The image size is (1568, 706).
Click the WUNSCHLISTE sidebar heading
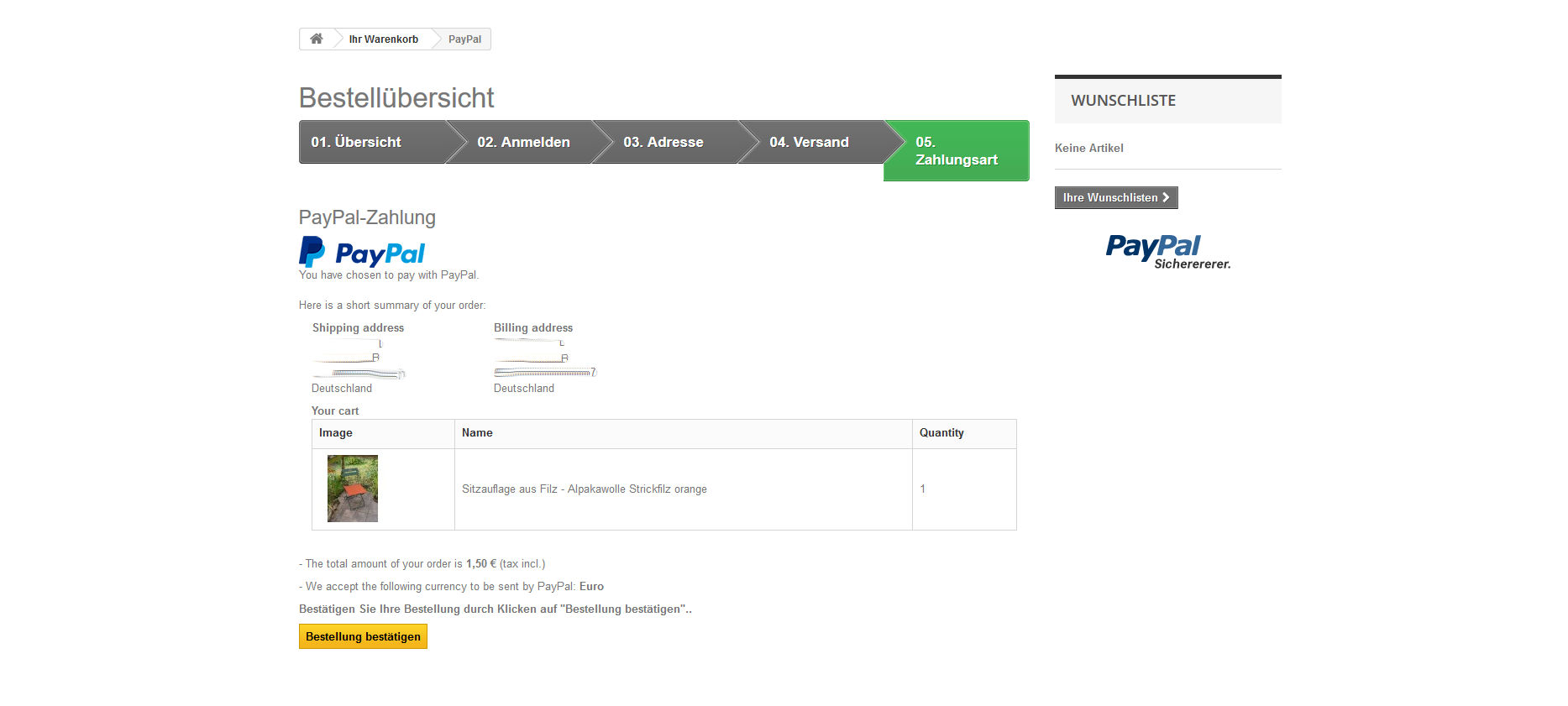1123,101
